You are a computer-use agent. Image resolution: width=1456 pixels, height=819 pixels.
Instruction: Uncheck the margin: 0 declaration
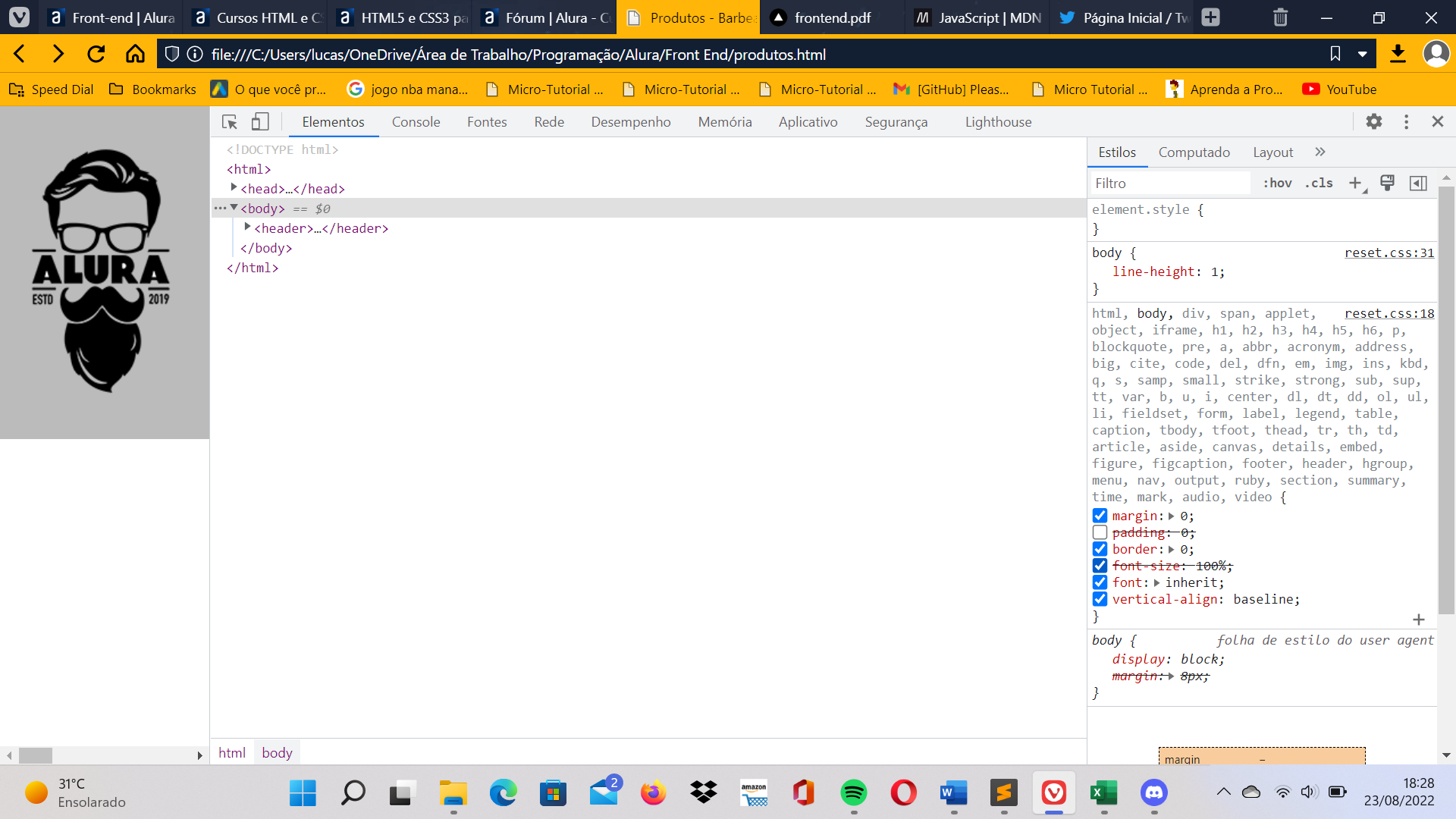coord(1100,516)
